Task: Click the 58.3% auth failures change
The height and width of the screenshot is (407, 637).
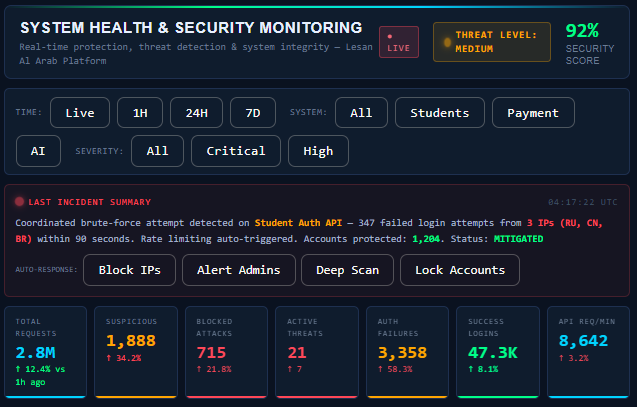Action: 395,369
